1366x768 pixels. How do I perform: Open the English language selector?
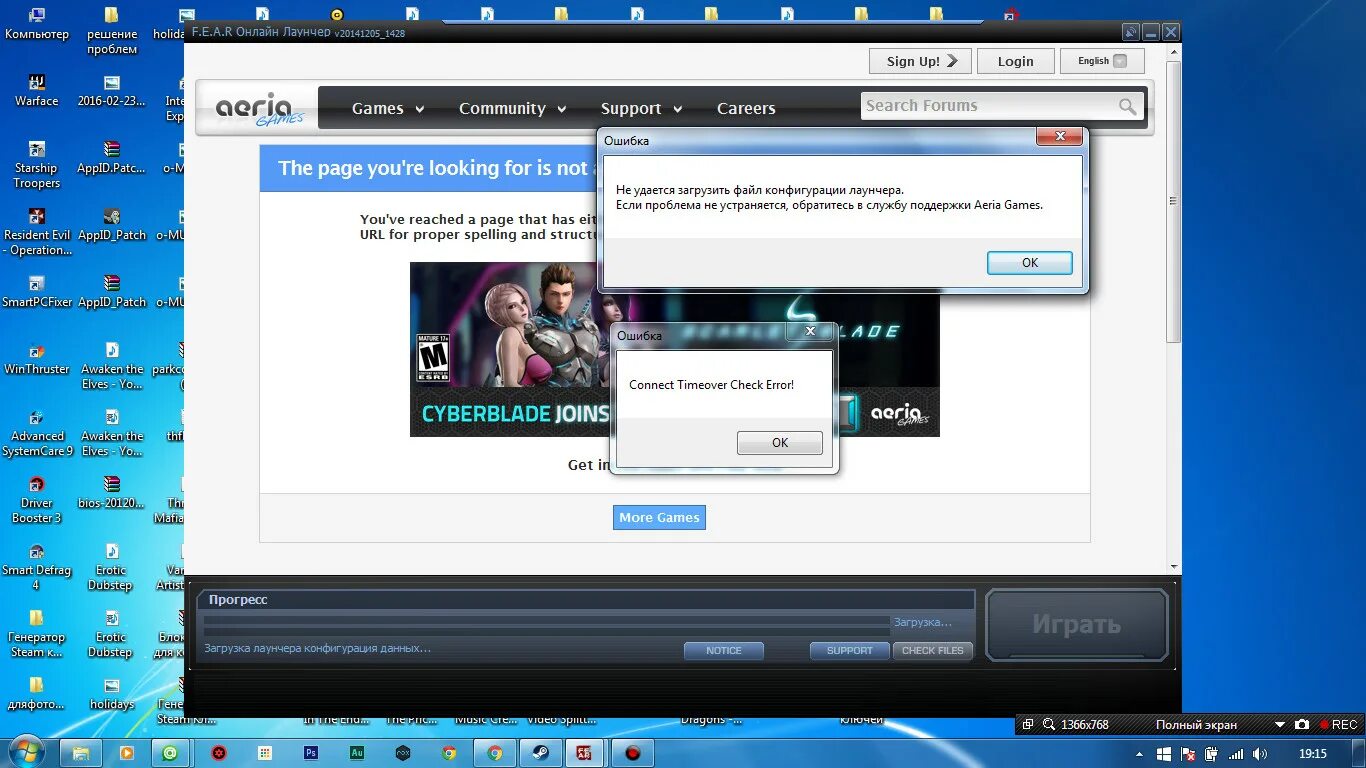[1102, 61]
